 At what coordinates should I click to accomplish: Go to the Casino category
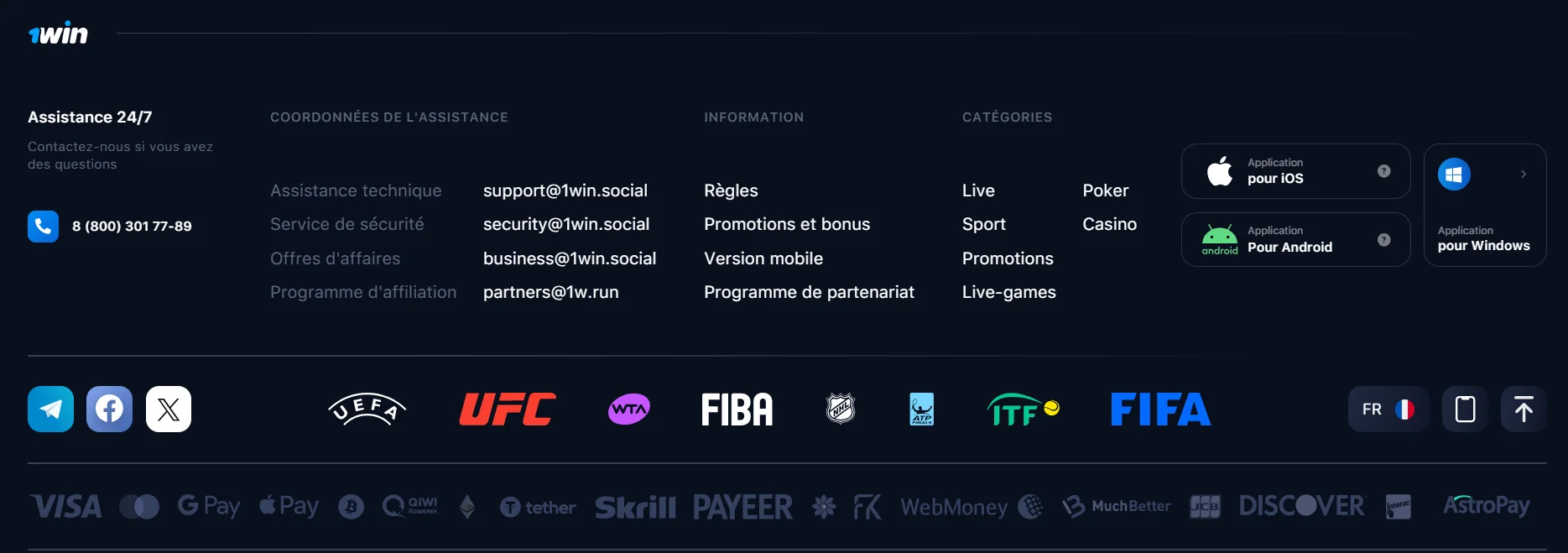point(1109,224)
